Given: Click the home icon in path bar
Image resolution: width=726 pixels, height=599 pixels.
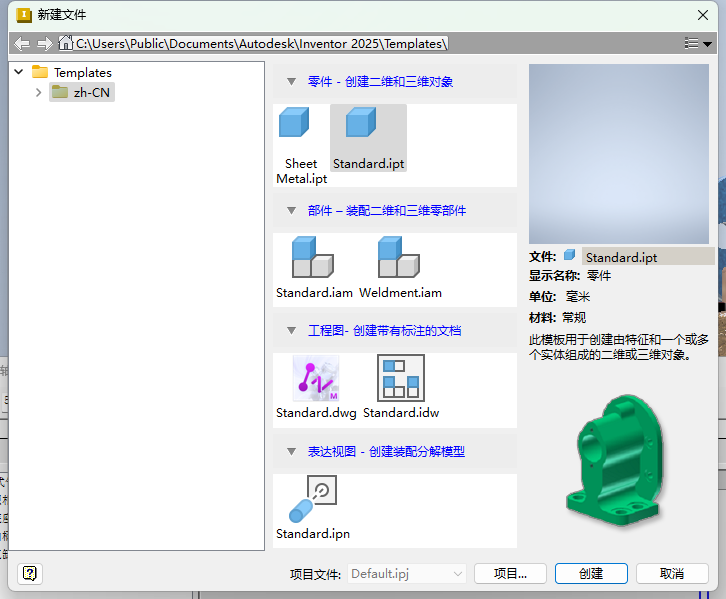Looking at the screenshot, I should [66, 43].
